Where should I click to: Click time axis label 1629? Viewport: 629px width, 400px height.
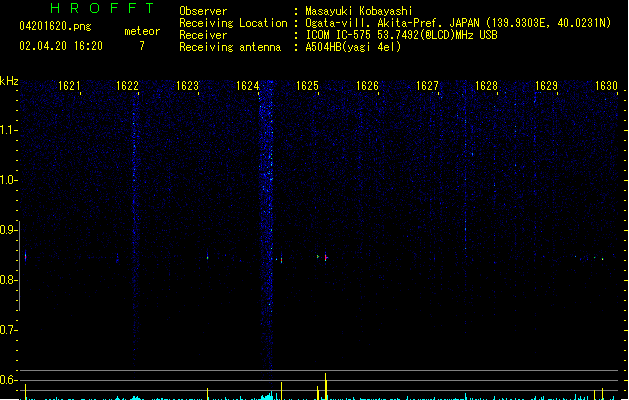(546, 86)
